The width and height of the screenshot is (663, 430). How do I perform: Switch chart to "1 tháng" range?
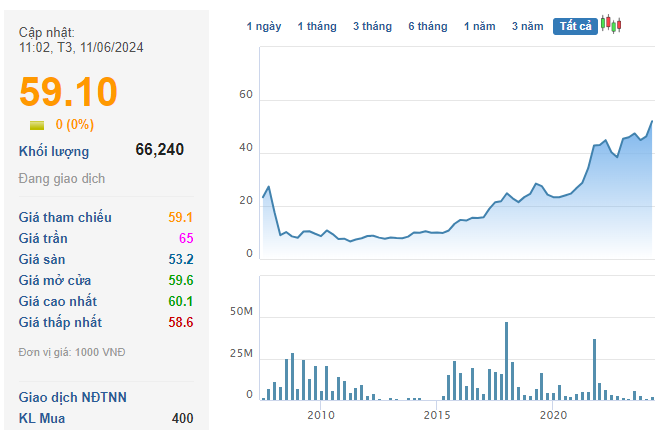pyautogui.click(x=317, y=27)
